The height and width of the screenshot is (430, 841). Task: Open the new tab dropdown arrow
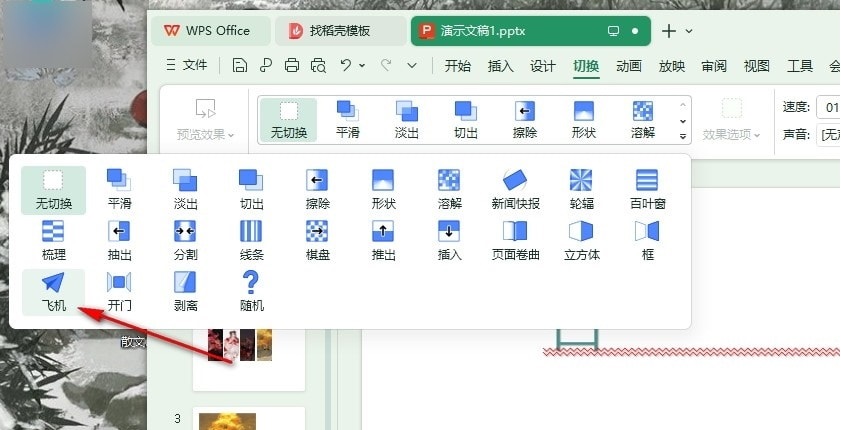689,31
